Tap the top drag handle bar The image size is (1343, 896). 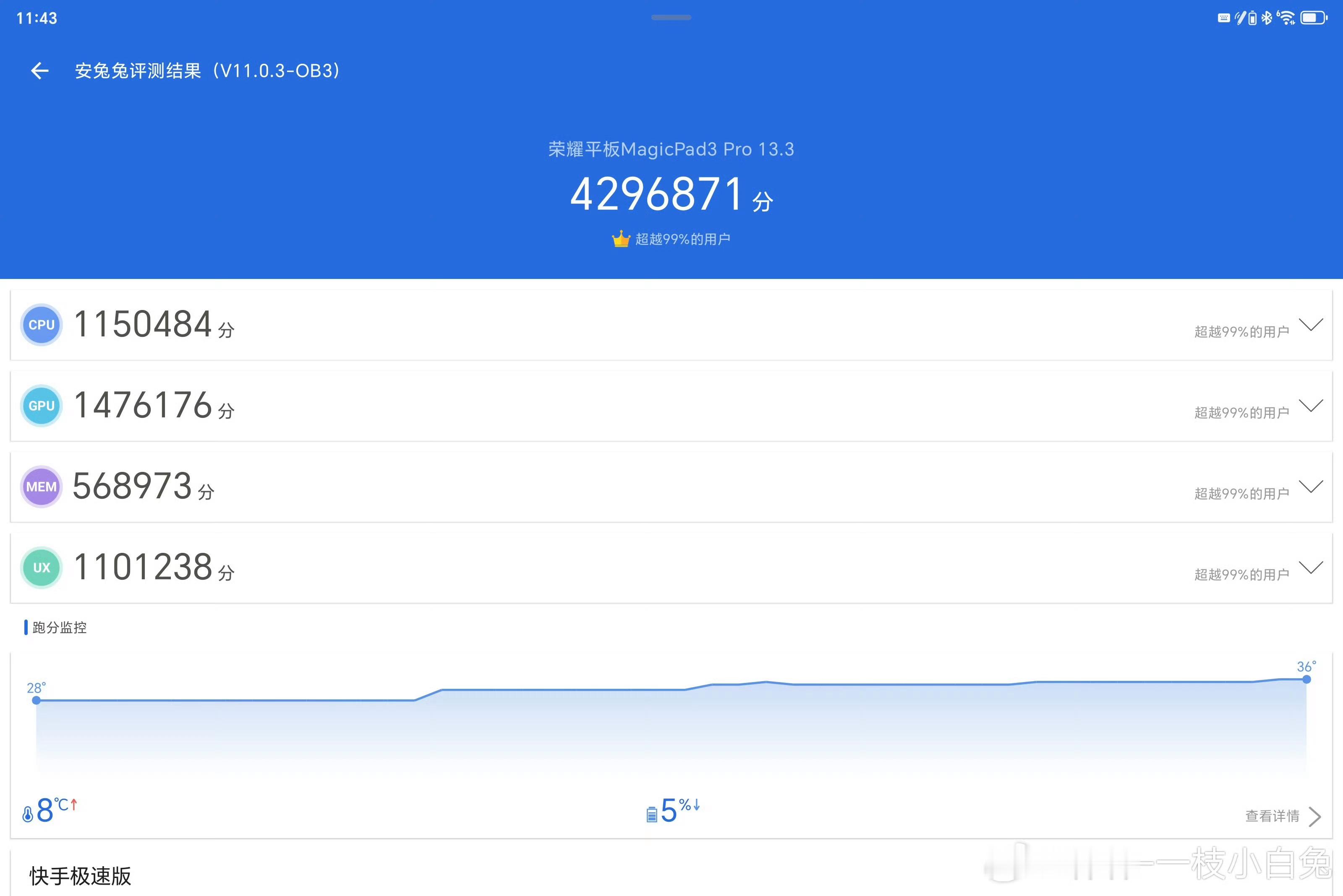671,18
